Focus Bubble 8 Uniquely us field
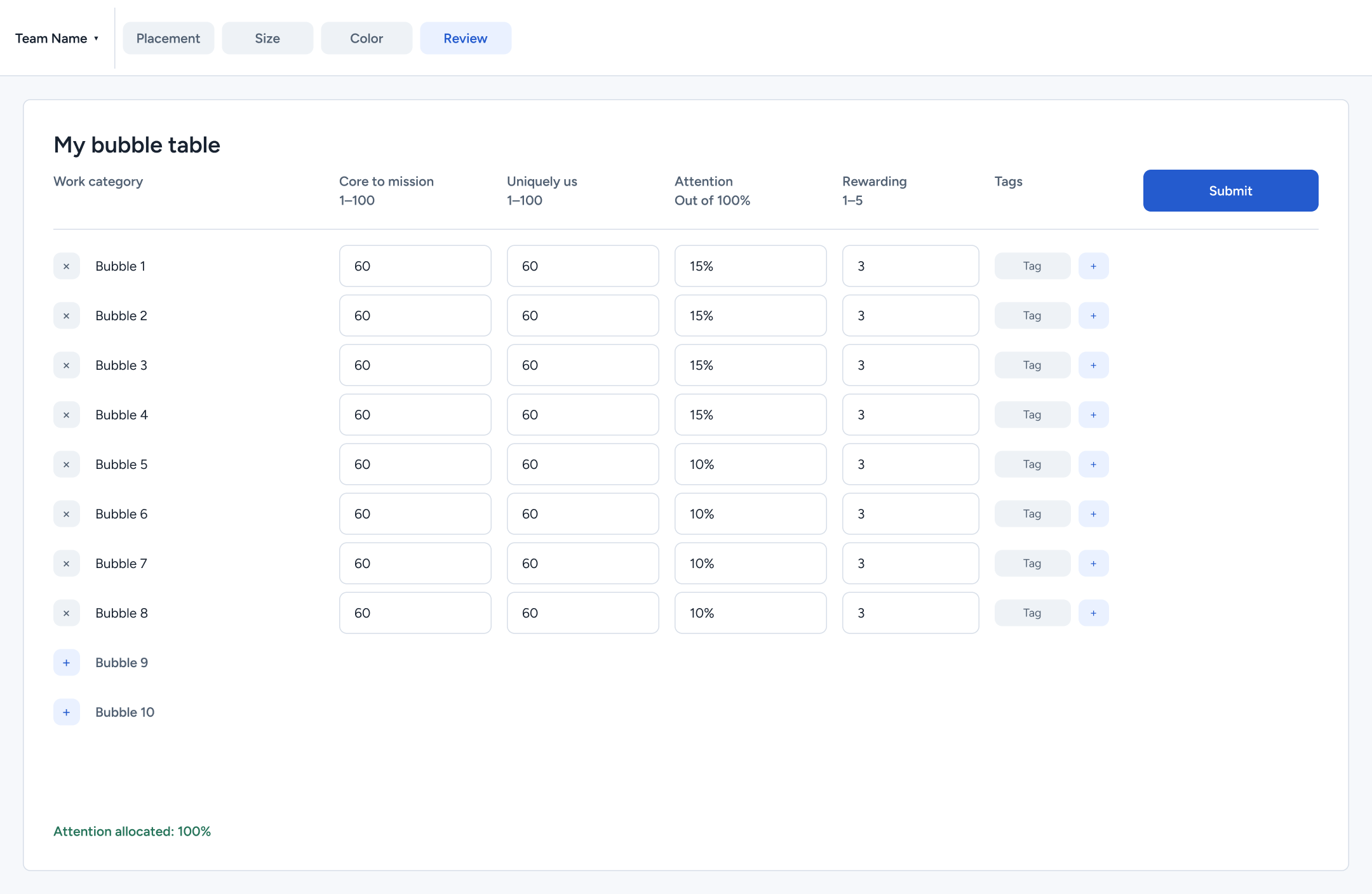The height and width of the screenshot is (894, 1372). (x=583, y=613)
